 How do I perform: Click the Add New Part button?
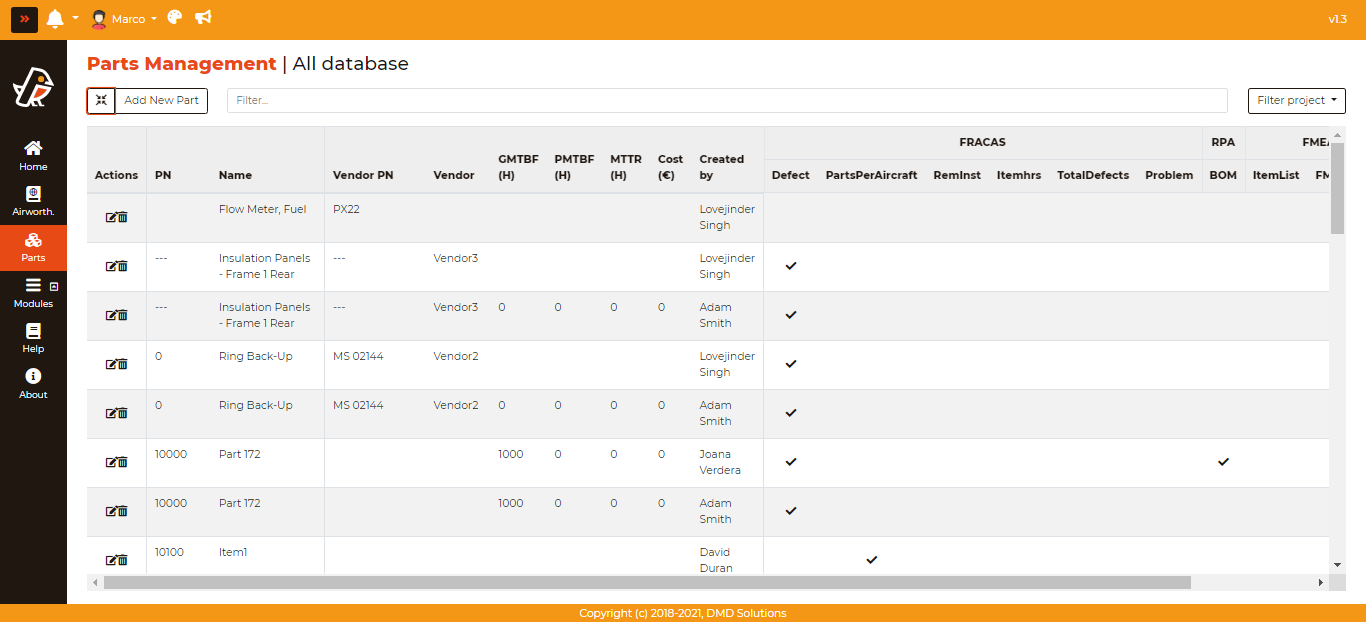click(x=161, y=100)
